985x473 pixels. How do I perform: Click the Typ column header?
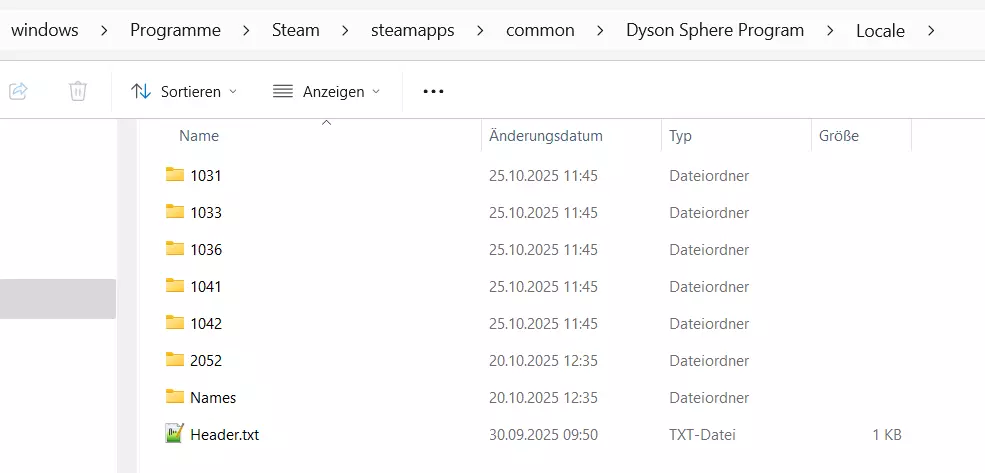click(x=681, y=136)
